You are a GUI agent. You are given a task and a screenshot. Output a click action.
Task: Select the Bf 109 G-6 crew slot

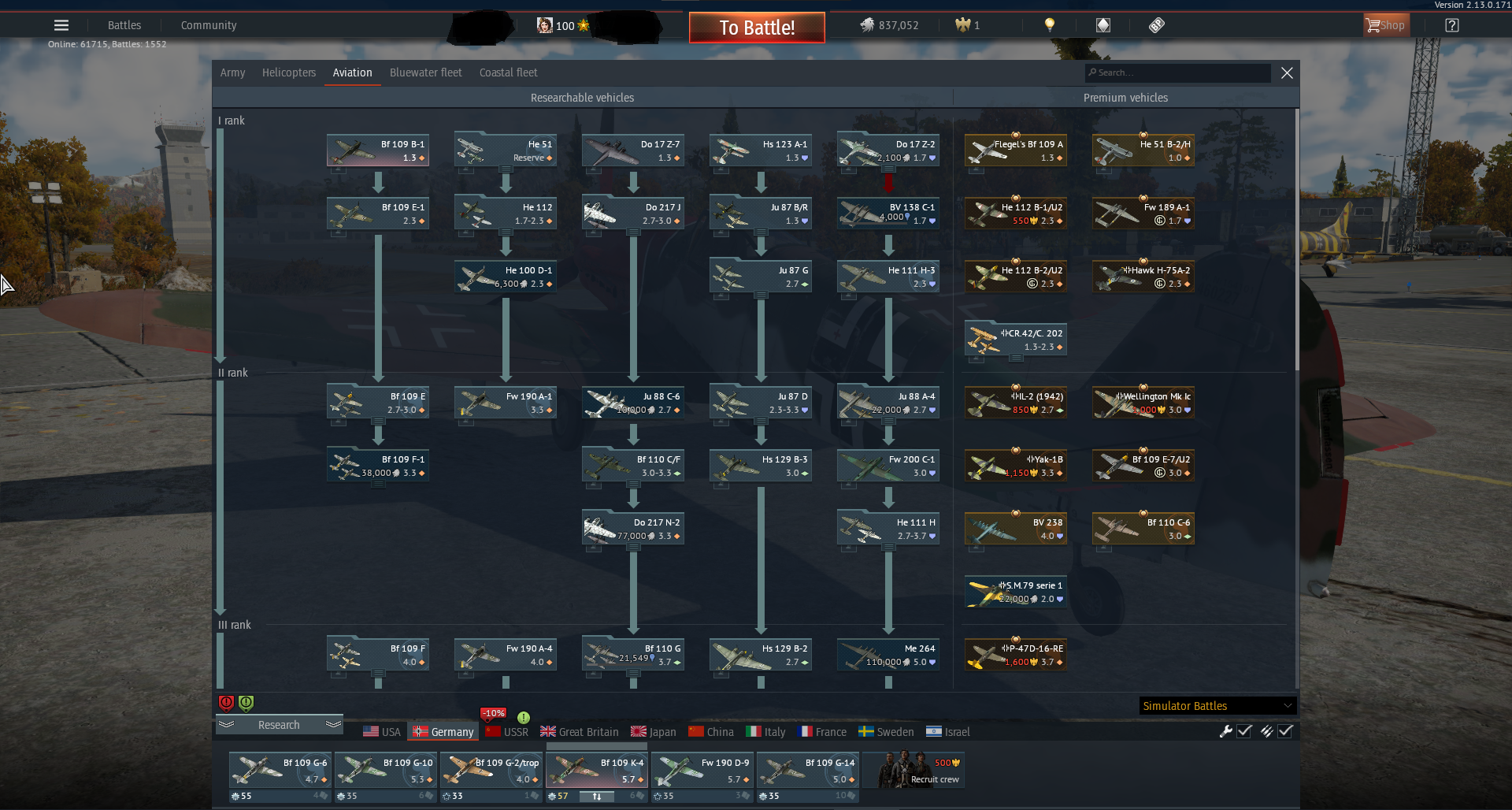[280, 771]
